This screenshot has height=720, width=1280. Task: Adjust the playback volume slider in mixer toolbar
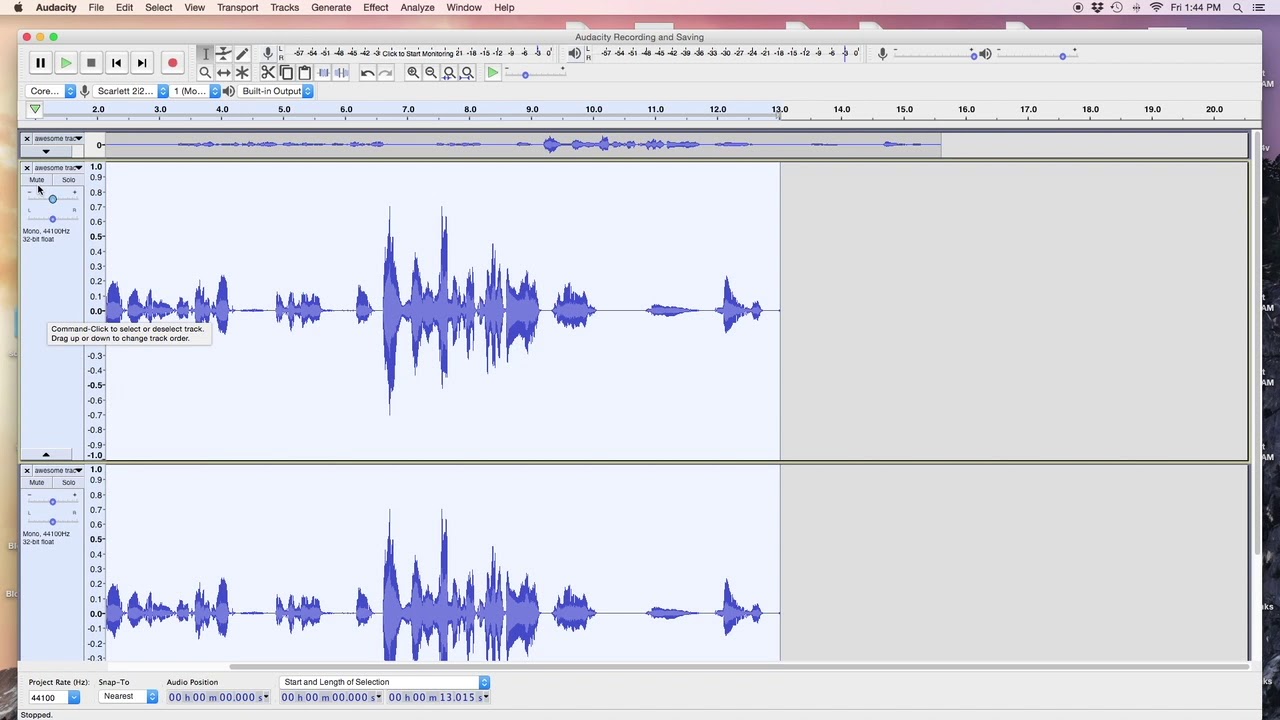(1036, 54)
